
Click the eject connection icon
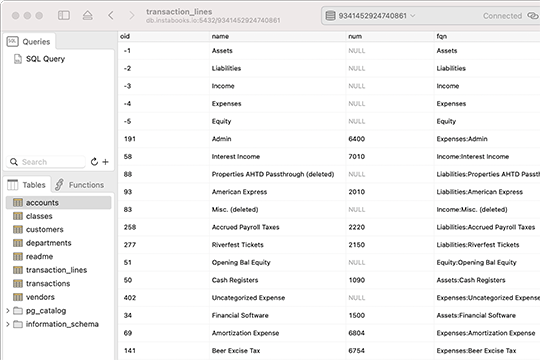tap(87, 16)
